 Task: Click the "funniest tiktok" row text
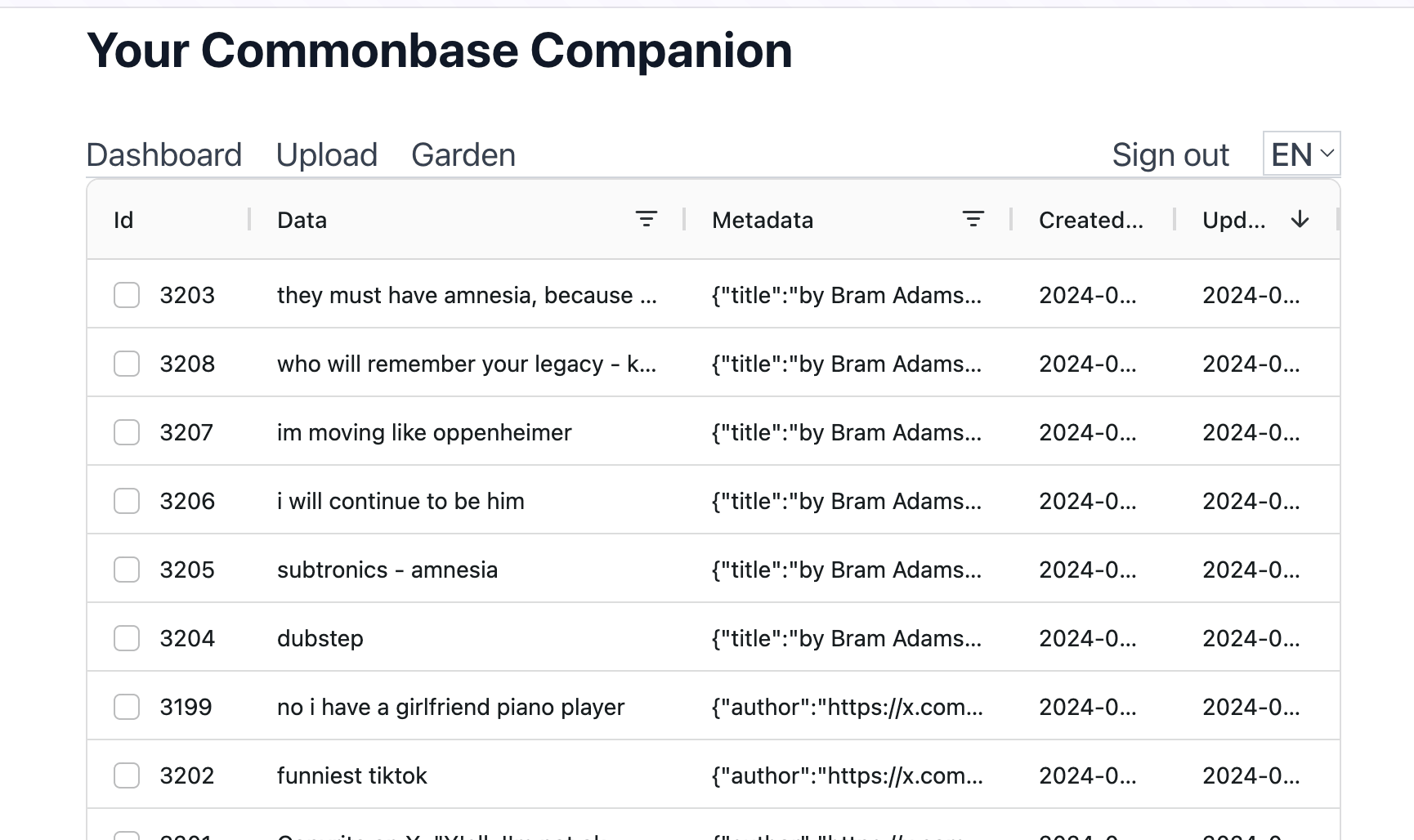point(352,775)
